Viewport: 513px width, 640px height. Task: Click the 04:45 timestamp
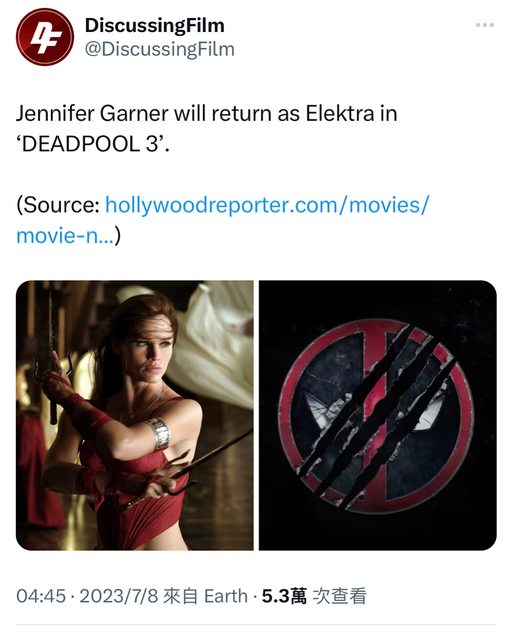(x=41, y=596)
